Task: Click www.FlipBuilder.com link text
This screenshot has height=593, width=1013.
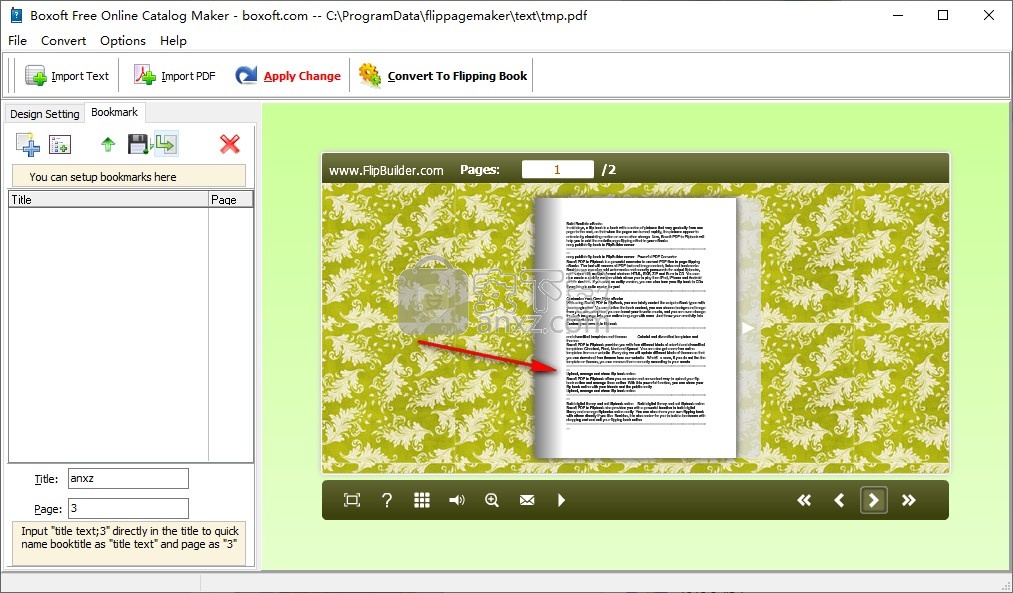Action: (386, 171)
